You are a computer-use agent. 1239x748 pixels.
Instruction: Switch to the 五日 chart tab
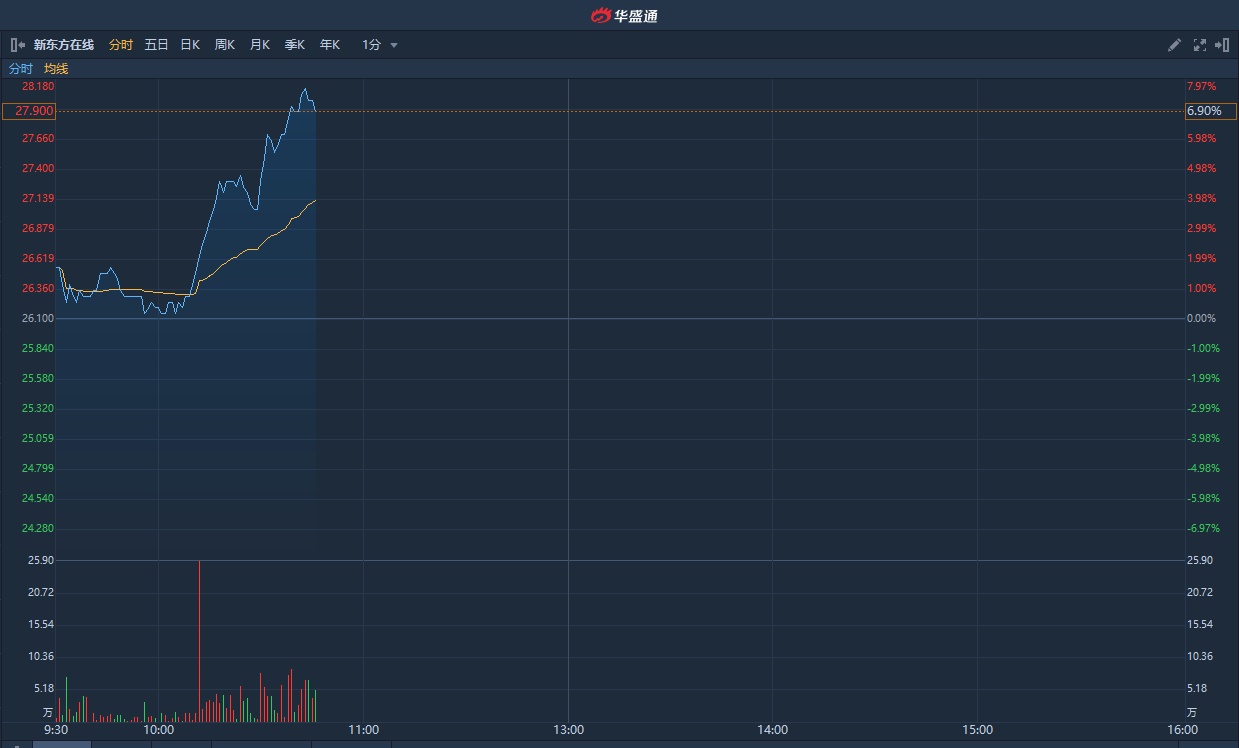click(x=156, y=45)
